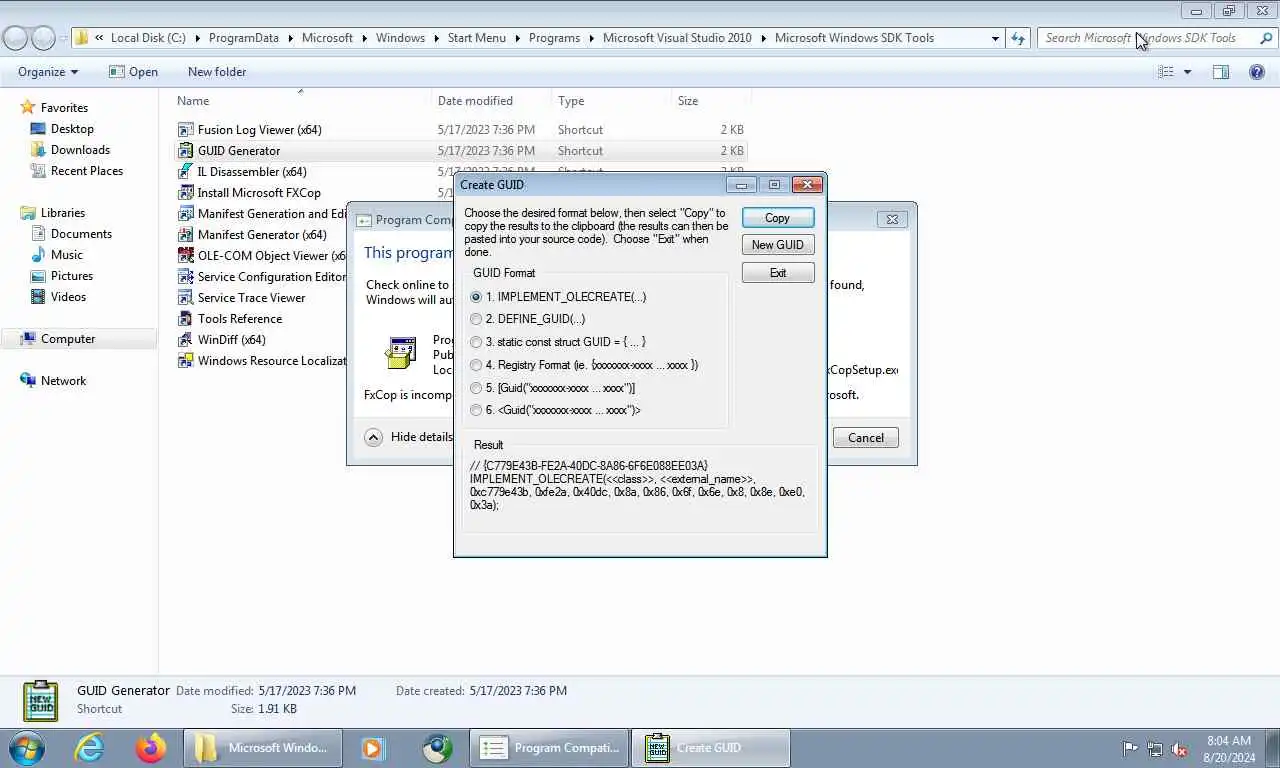The width and height of the screenshot is (1280, 768).
Task: Select Install Microsoft FXCop icon
Action: (x=185, y=193)
